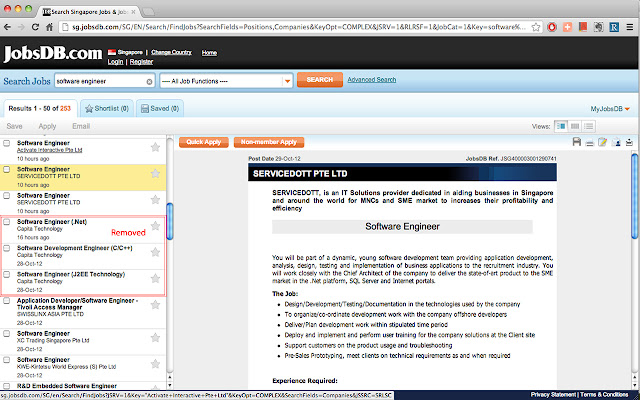Image resolution: width=640 pixels, height=400 pixels.
Task: Expand MyJobsDB menu
Action: 610,109
